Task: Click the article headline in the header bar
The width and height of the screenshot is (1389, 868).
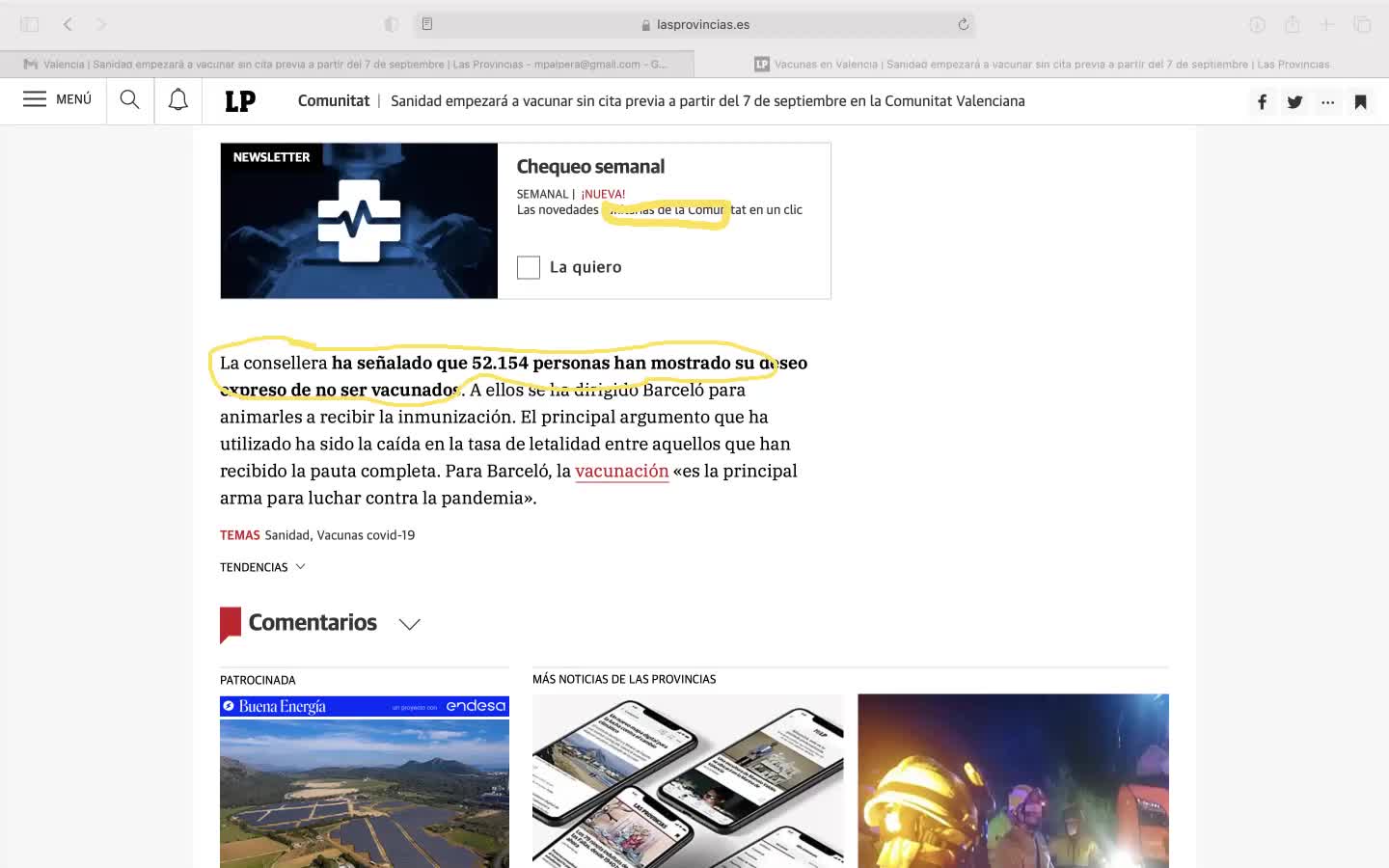Action: pos(708,100)
